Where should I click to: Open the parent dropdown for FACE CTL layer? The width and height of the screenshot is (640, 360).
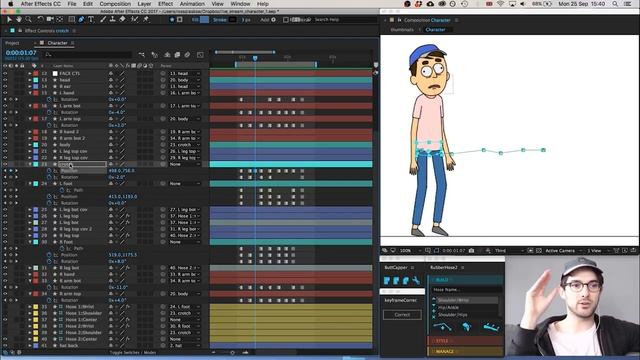185,73
